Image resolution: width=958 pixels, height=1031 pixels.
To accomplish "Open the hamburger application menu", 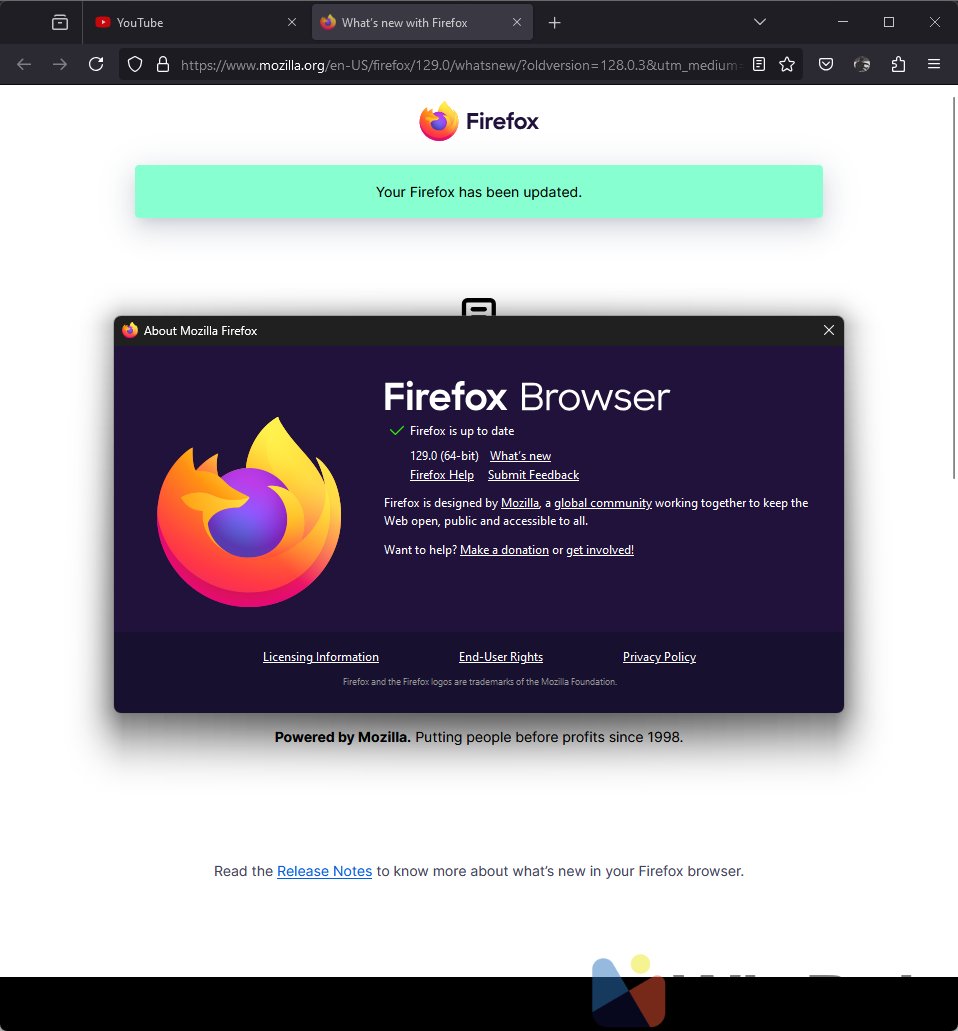I will pos(934,64).
